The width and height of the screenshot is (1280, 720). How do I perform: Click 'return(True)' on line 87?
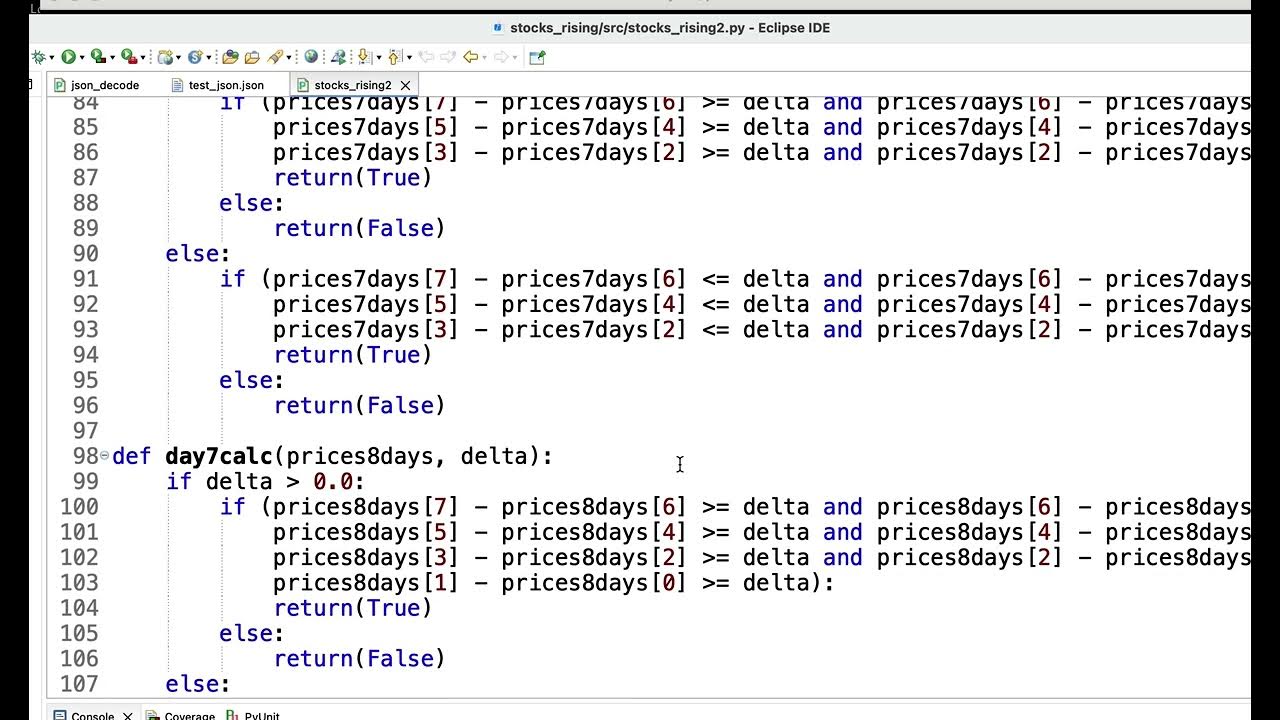coord(353,178)
